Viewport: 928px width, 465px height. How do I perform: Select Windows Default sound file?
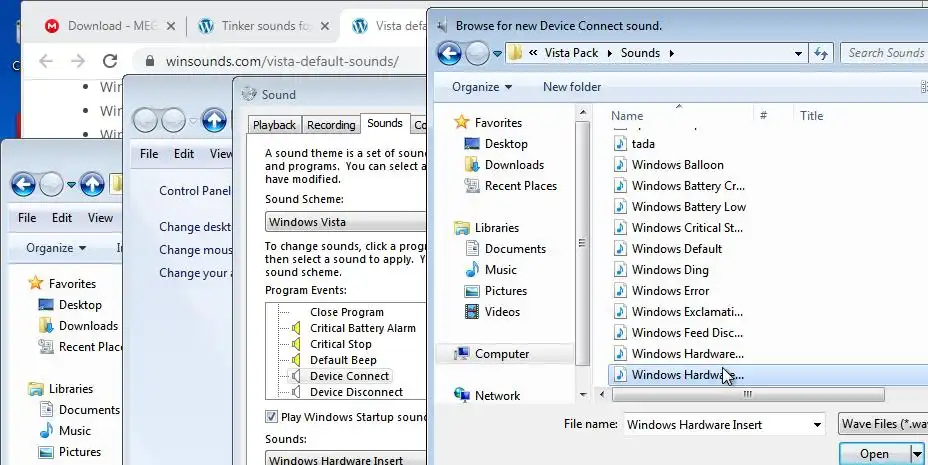tap(676, 249)
